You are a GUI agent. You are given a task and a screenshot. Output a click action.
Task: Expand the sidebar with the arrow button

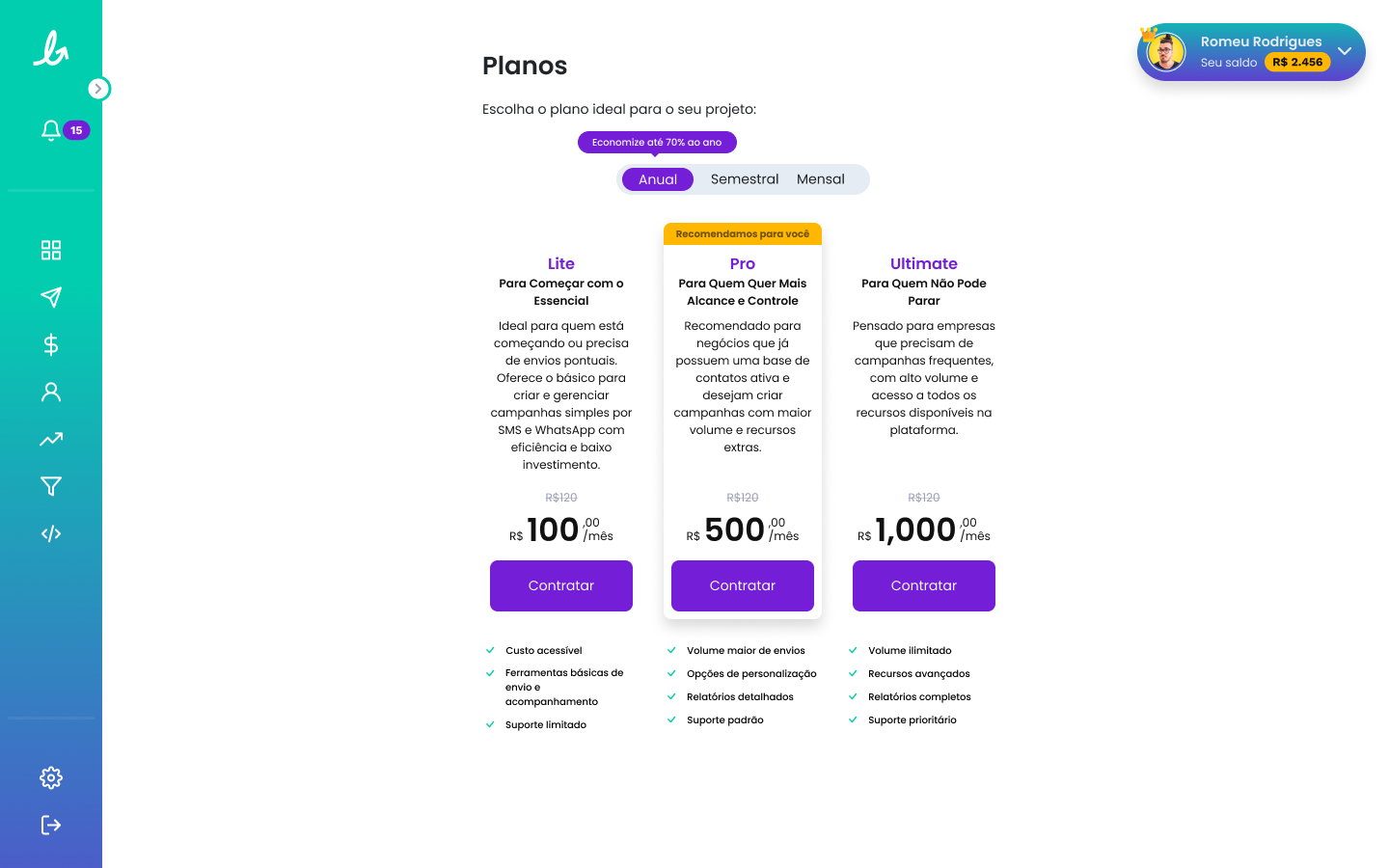pos(98,89)
